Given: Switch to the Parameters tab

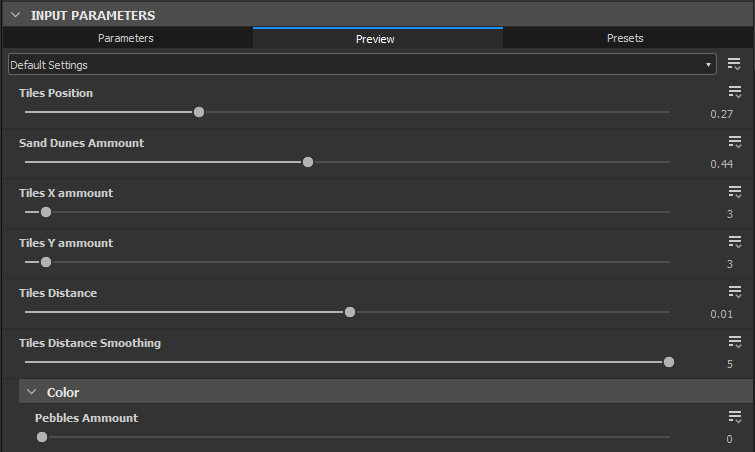Looking at the screenshot, I should click(x=126, y=38).
